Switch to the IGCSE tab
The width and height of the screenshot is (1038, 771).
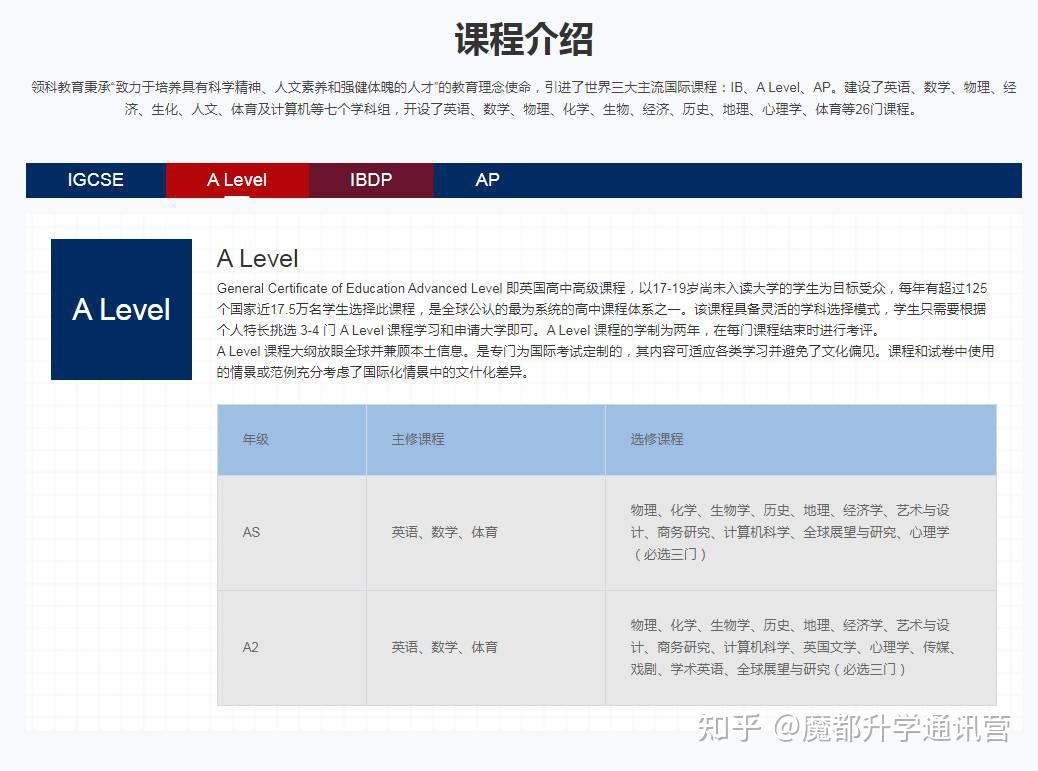click(x=95, y=180)
